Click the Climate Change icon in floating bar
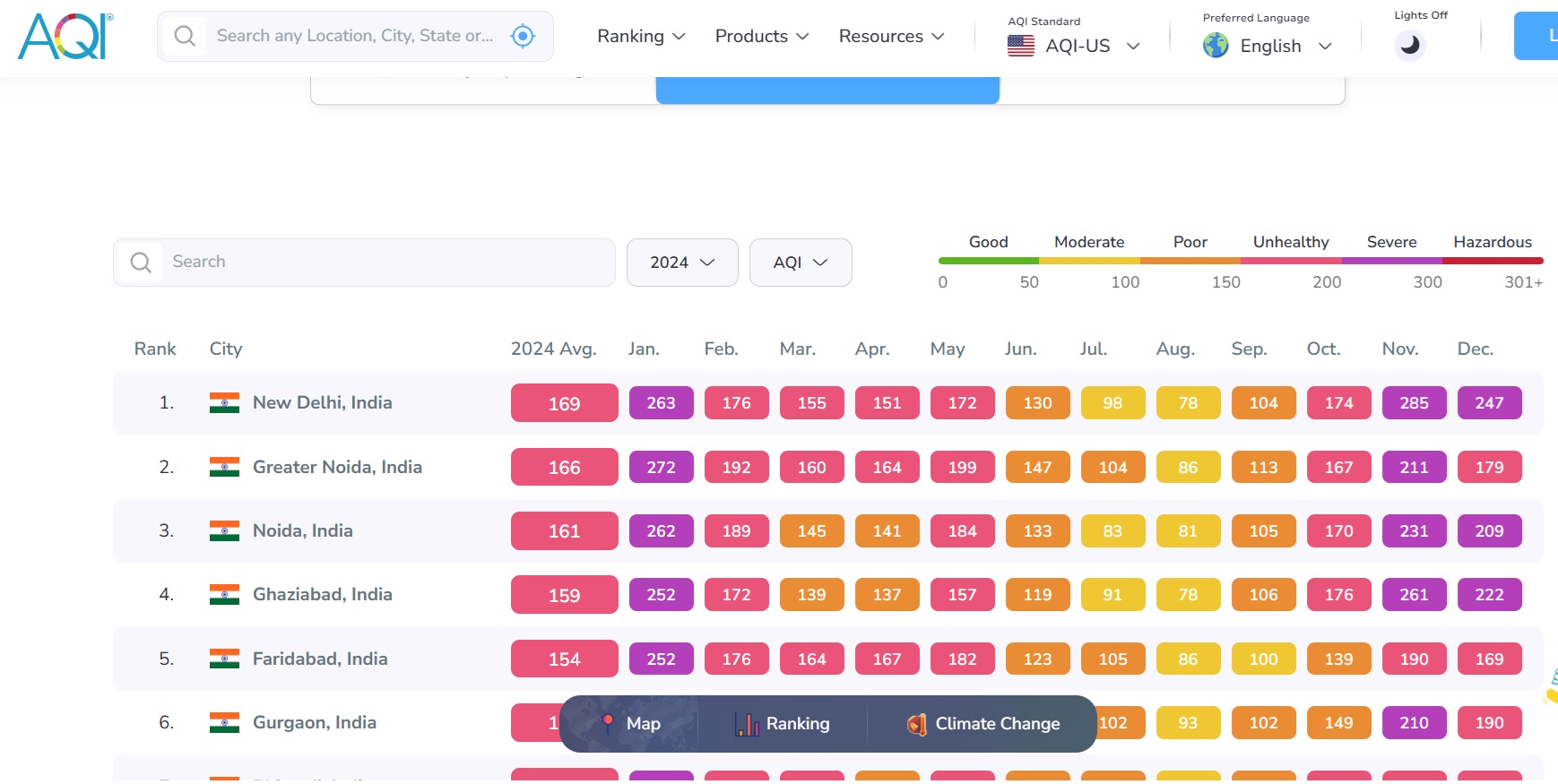Screen dimensions: 1558x784 tap(916, 724)
